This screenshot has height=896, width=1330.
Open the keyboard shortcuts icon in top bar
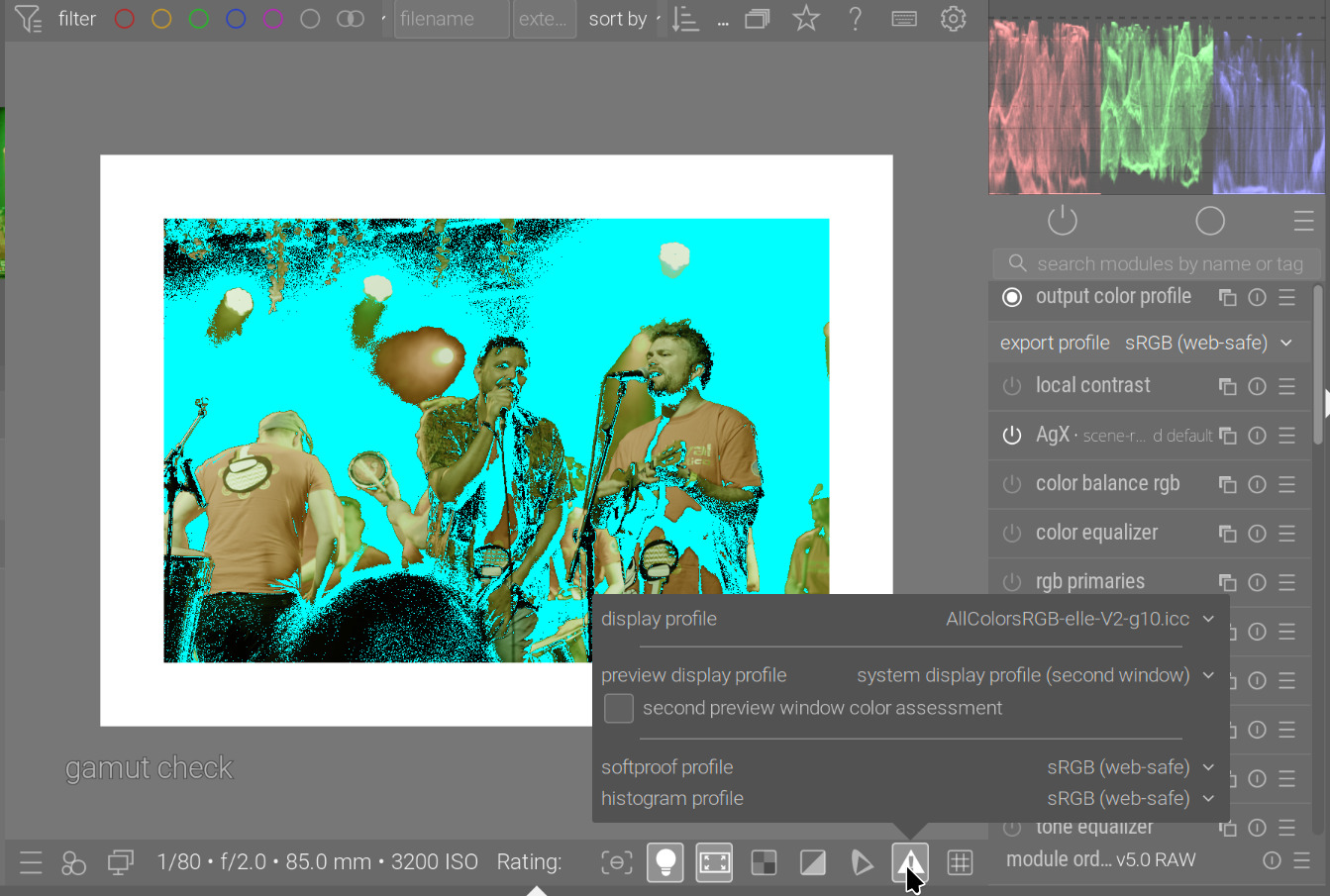904,19
